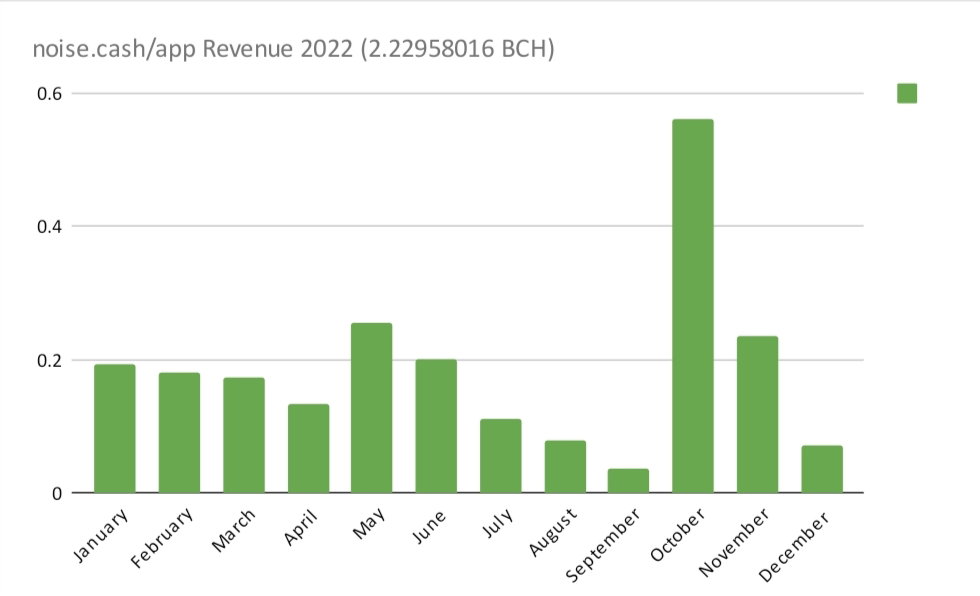Click the '0' y-axis value
Screen dimensions: 980x596
click(57, 494)
